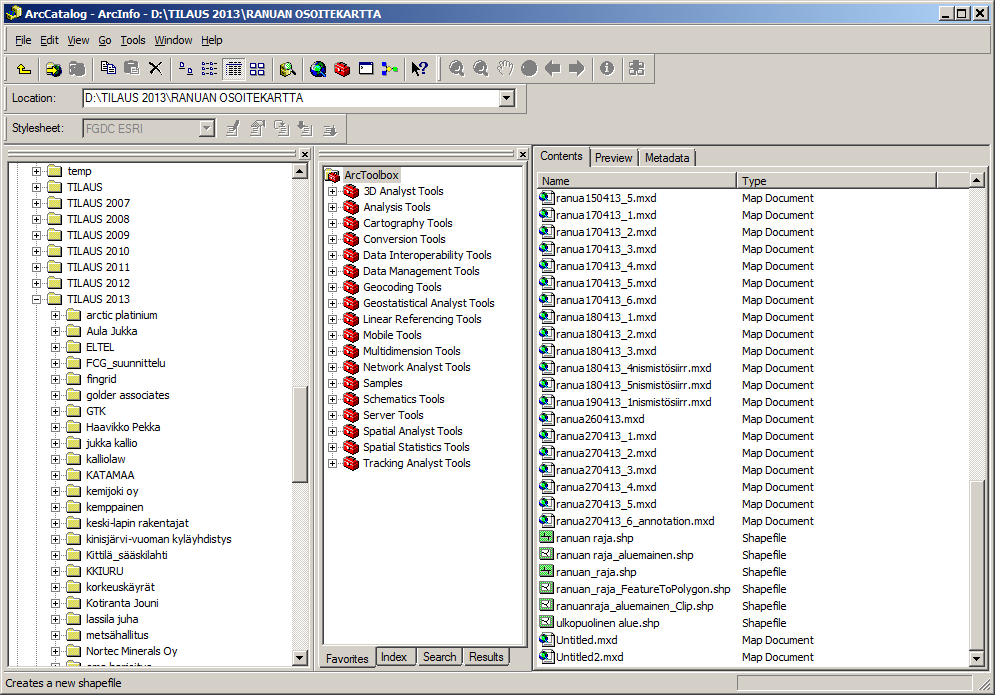Open the Tools menu
This screenshot has width=995, height=695.
(x=133, y=40)
